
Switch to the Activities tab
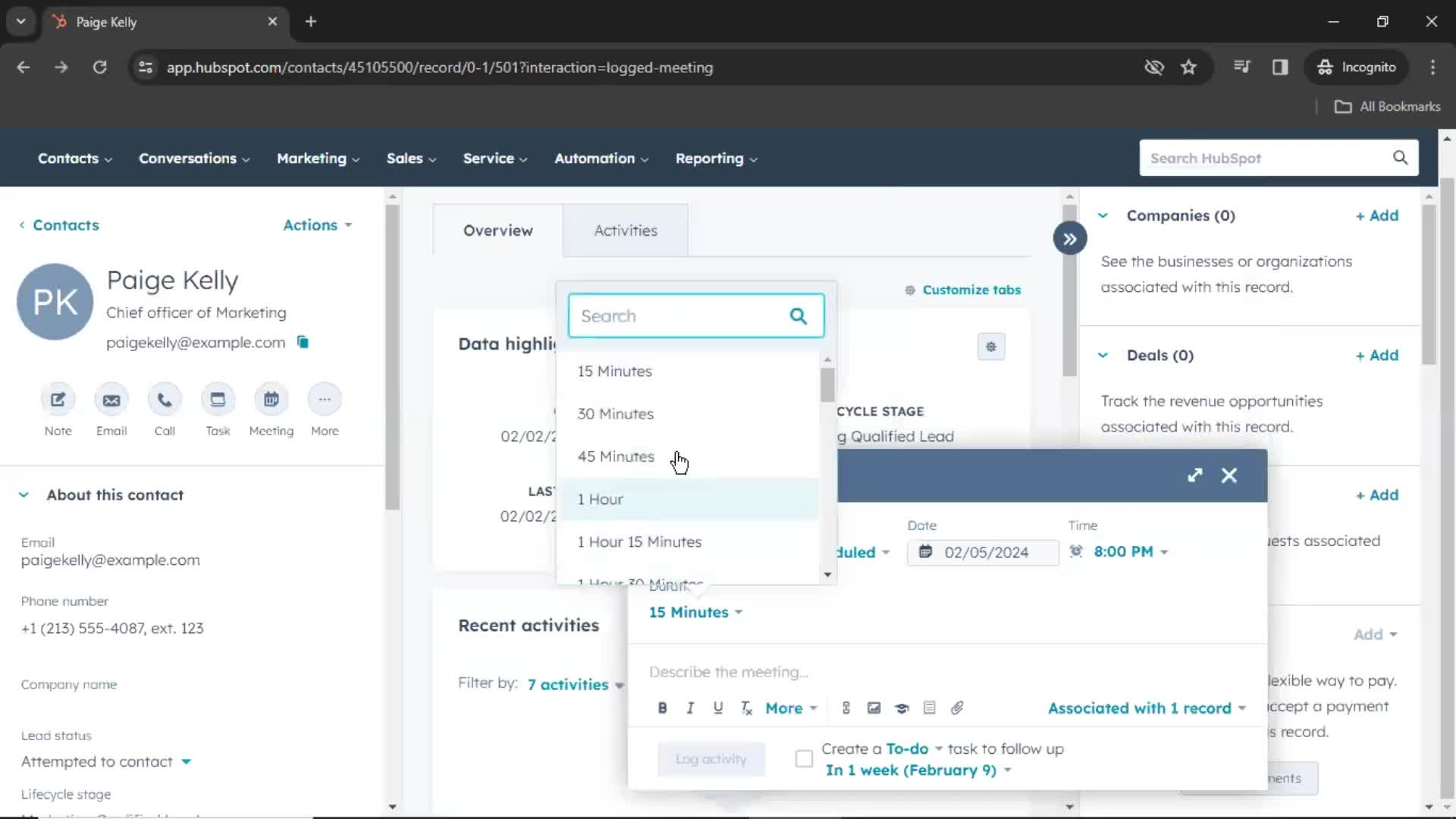(x=625, y=230)
